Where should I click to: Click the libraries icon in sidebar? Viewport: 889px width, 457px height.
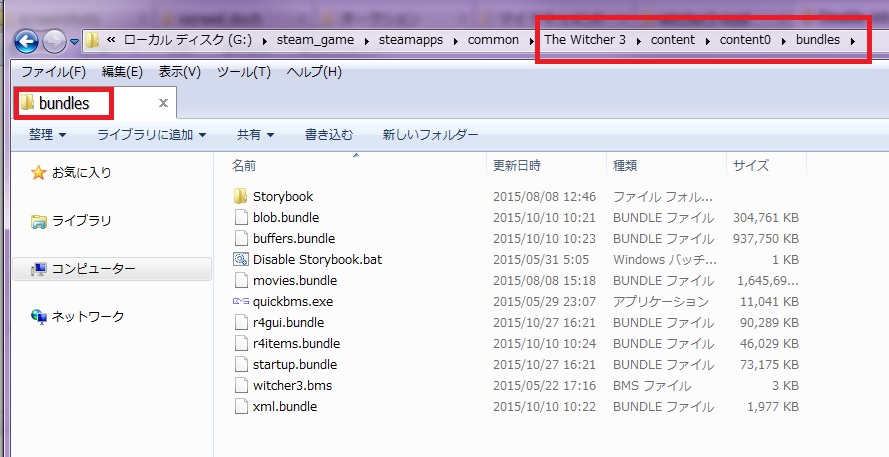pyautogui.click(x=39, y=222)
